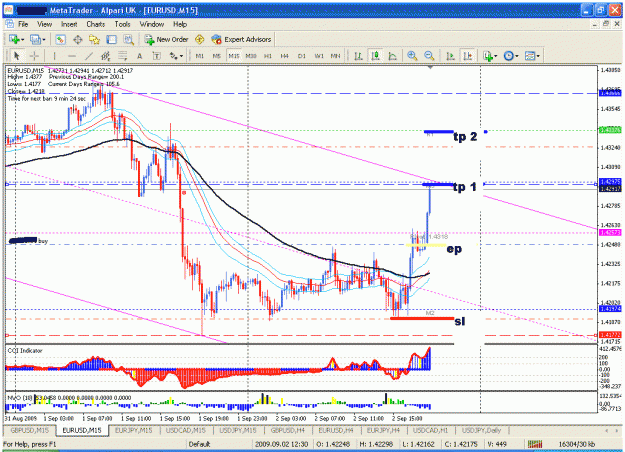The height and width of the screenshot is (452, 625).
Task: Expand the Periods dropdown arrow
Action: click(x=517, y=56)
